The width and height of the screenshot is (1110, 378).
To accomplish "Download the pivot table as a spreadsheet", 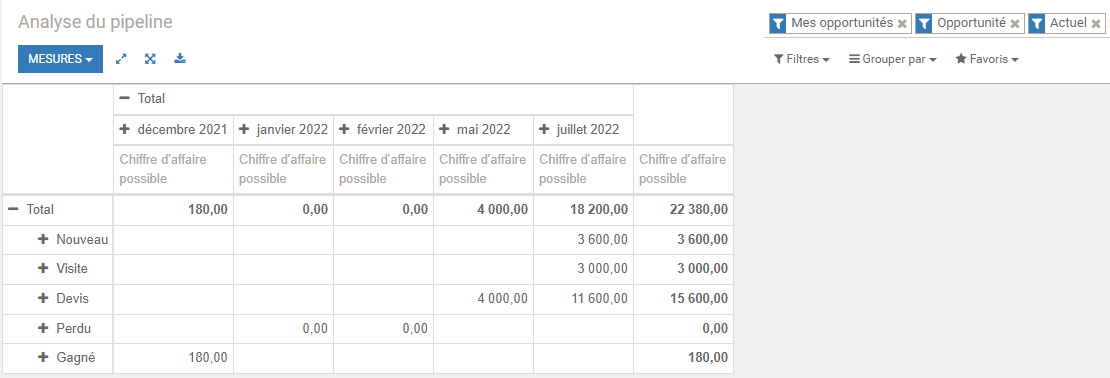I will point(180,59).
